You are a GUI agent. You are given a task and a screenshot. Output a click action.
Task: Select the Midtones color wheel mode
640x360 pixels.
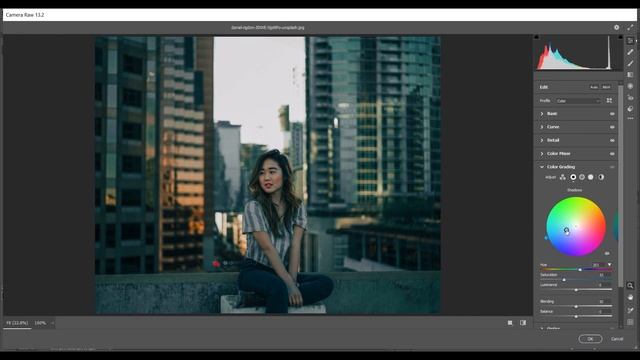(x=582, y=177)
